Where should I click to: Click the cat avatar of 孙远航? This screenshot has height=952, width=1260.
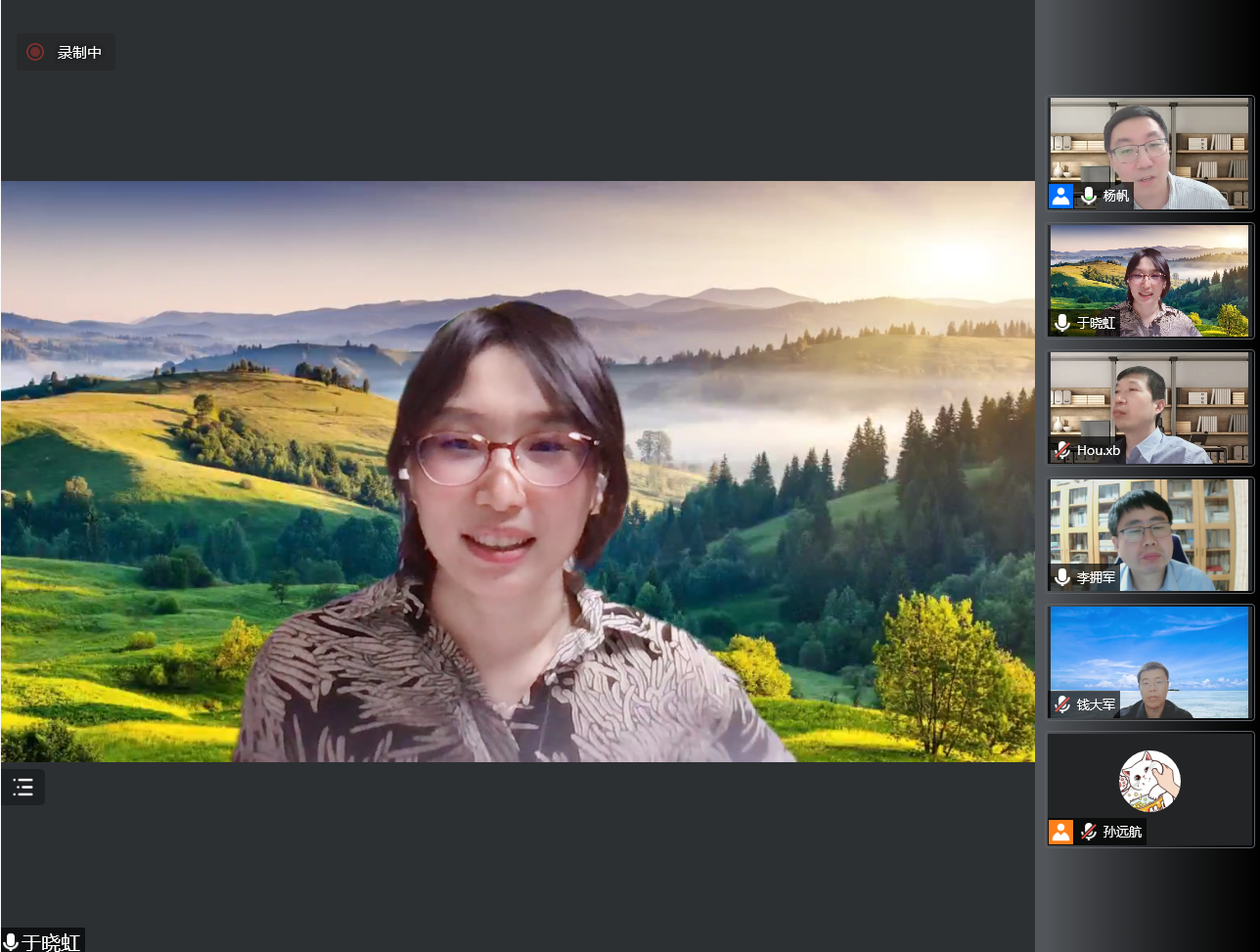(1149, 780)
